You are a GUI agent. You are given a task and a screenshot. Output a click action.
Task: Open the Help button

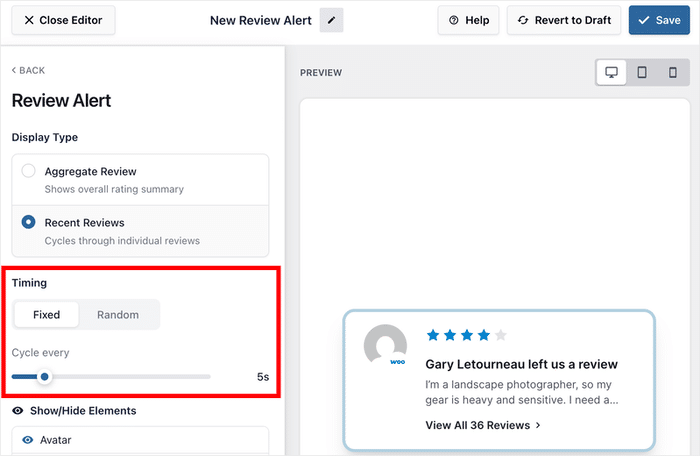[468, 20]
